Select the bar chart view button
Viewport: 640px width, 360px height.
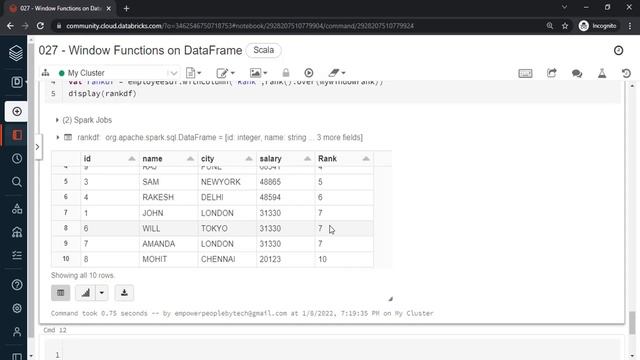[x=85, y=293]
